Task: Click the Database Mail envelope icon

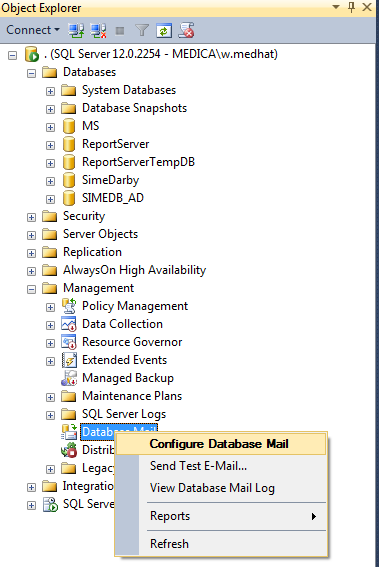Action: click(69, 432)
